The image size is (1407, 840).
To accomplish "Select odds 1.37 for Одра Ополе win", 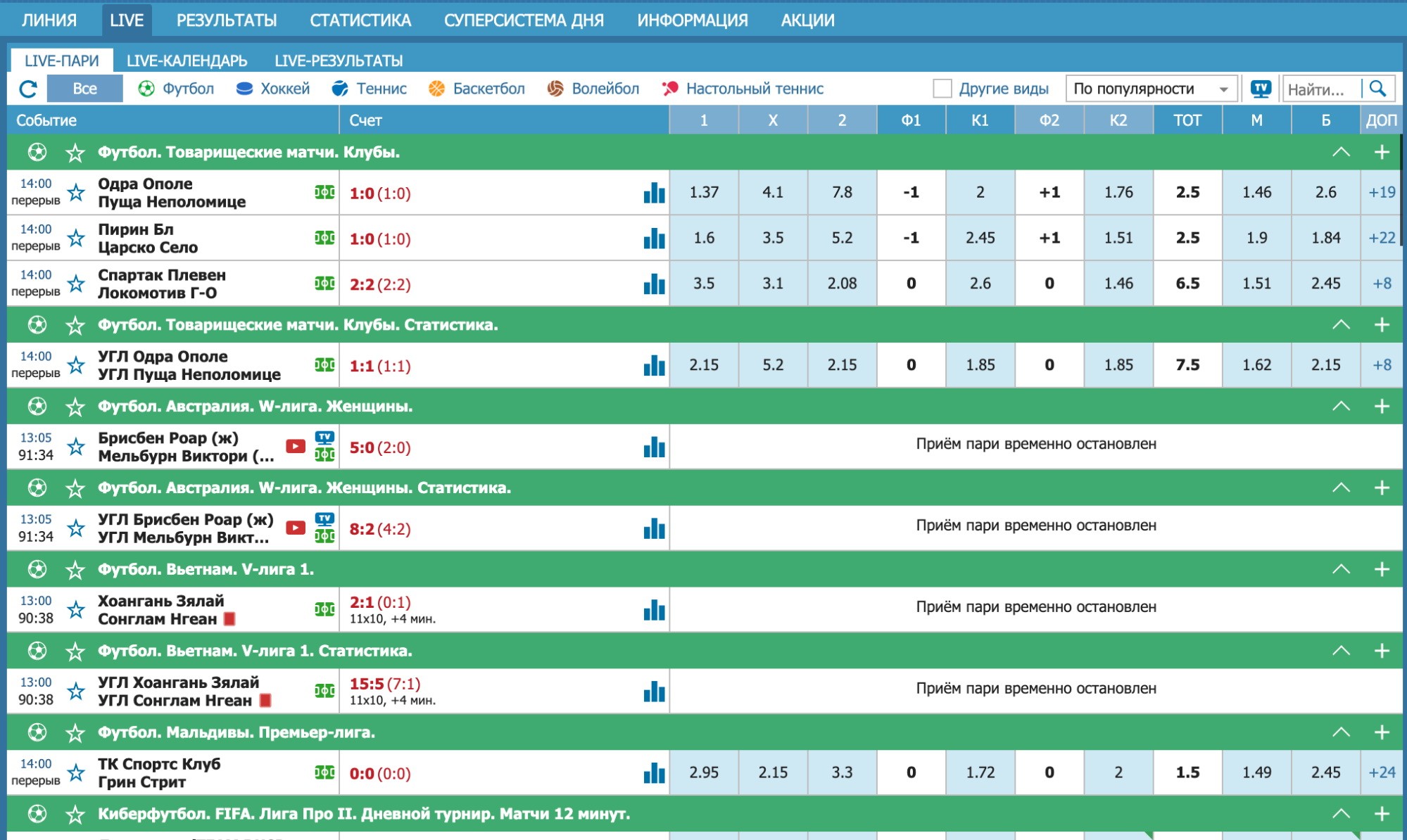I will [x=703, y=192].
